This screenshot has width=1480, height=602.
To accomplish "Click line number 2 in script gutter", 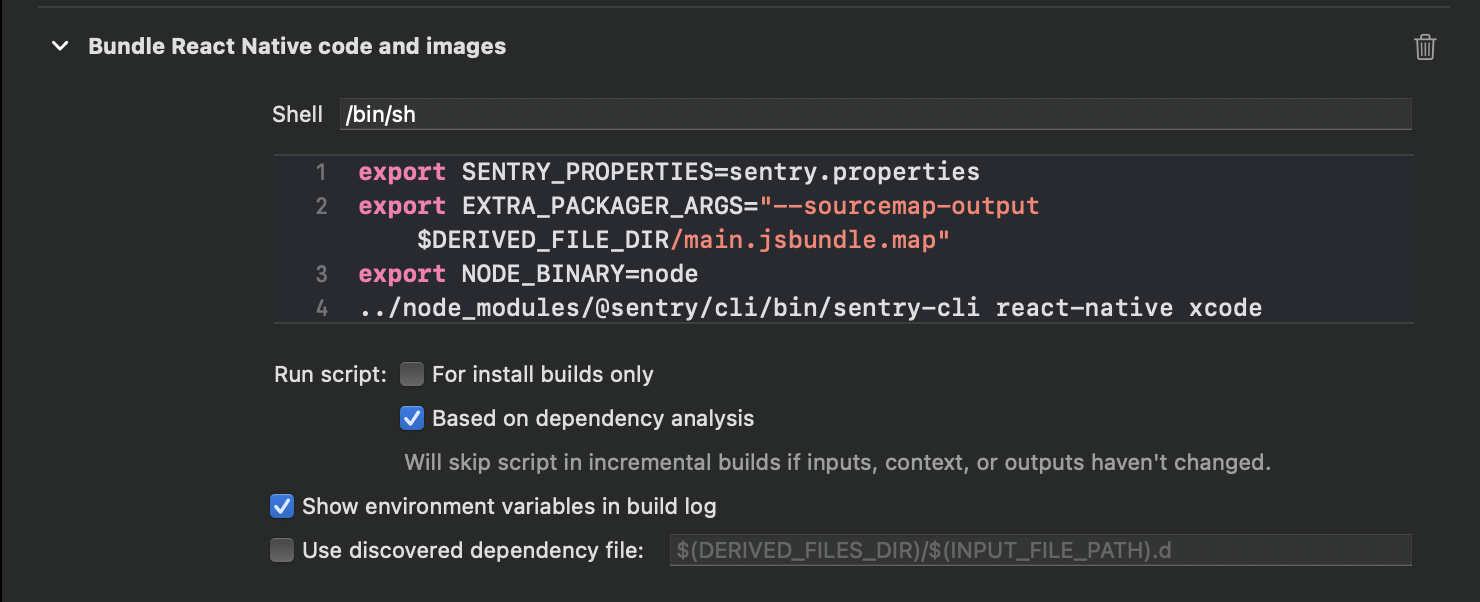I will pyautogui.click(x=321, y=206).
